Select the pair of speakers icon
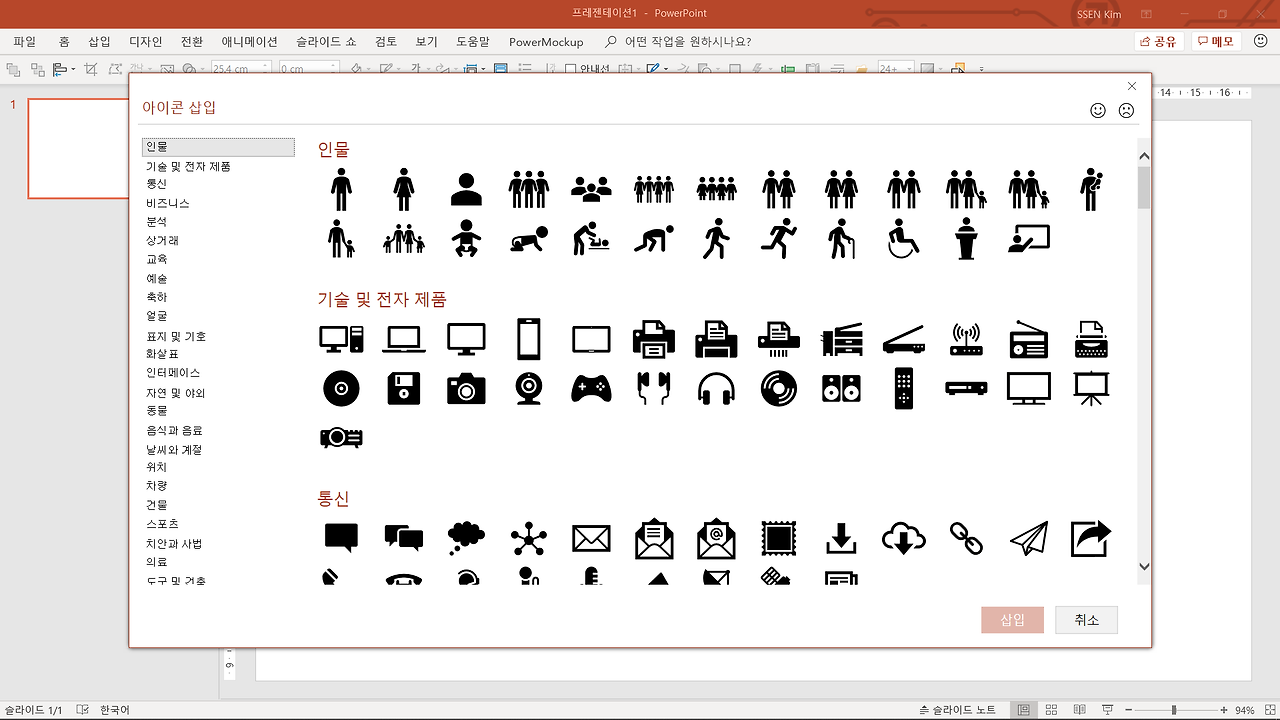 pos(841,388)
